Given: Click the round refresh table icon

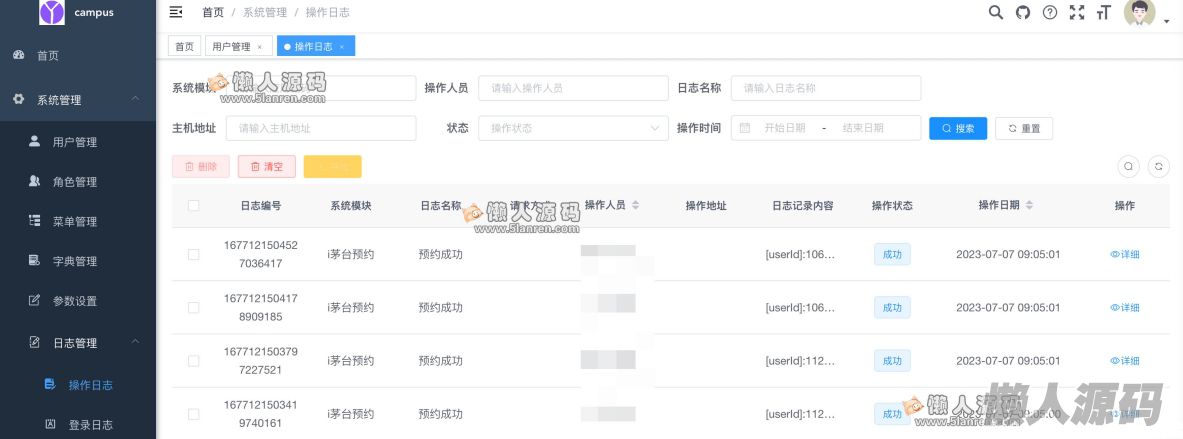Looking at the screenshot, I should (1159, 167).
